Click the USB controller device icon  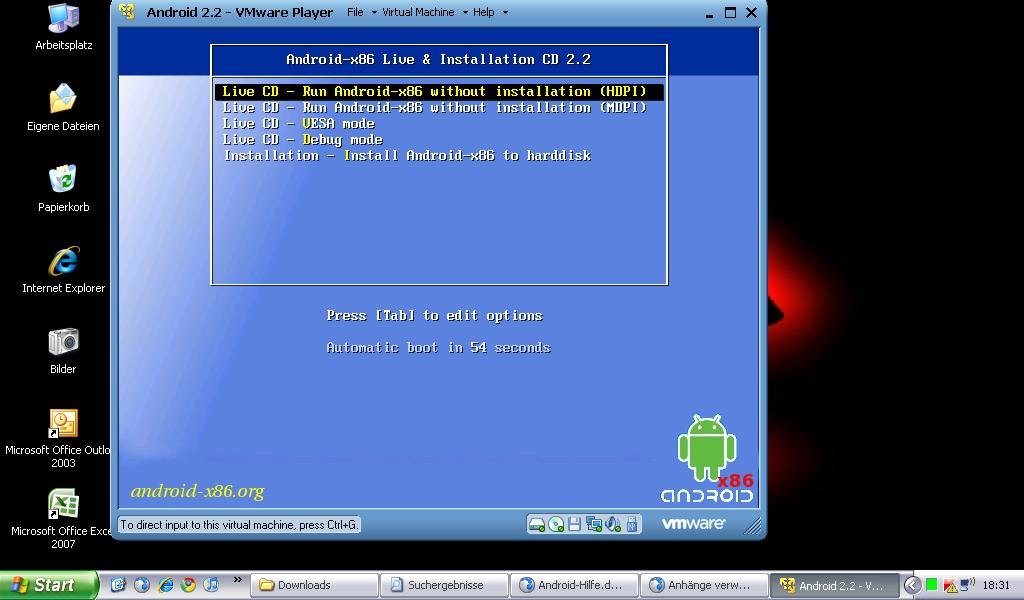632,524
